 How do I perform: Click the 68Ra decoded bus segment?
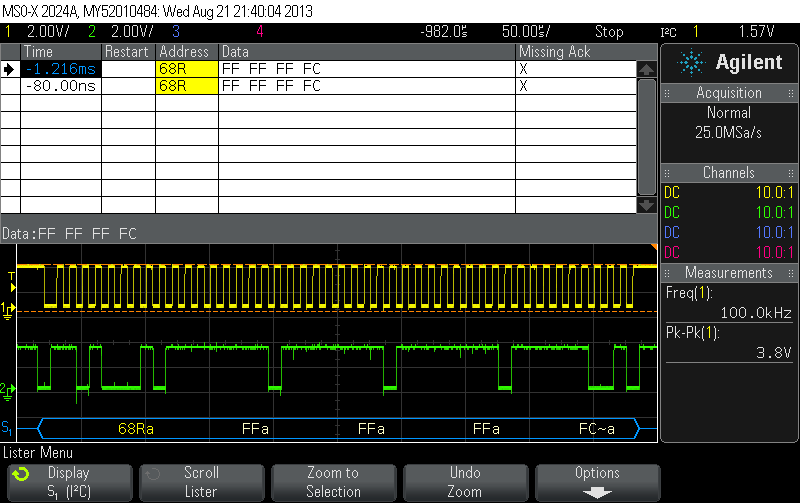pos(136,429)
